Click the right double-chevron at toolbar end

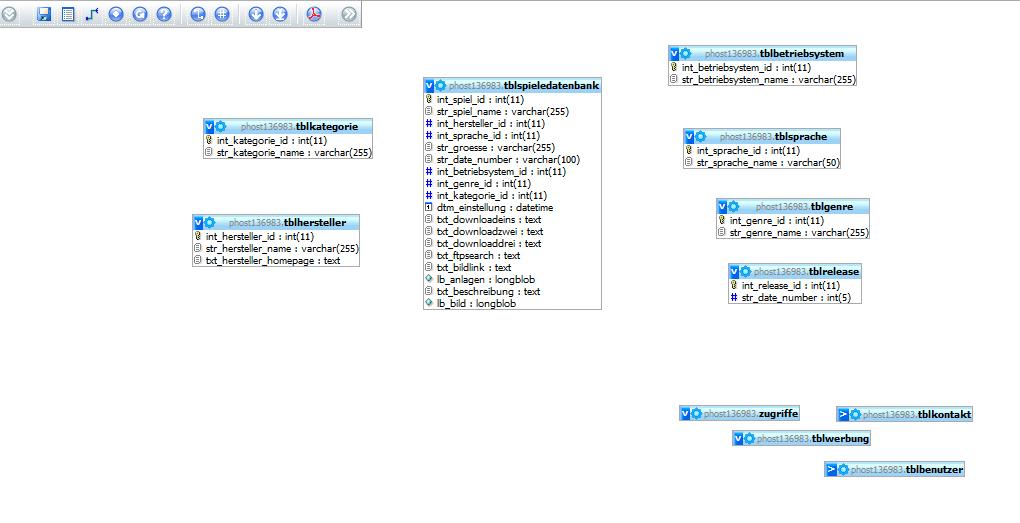[x=348, y=14]
